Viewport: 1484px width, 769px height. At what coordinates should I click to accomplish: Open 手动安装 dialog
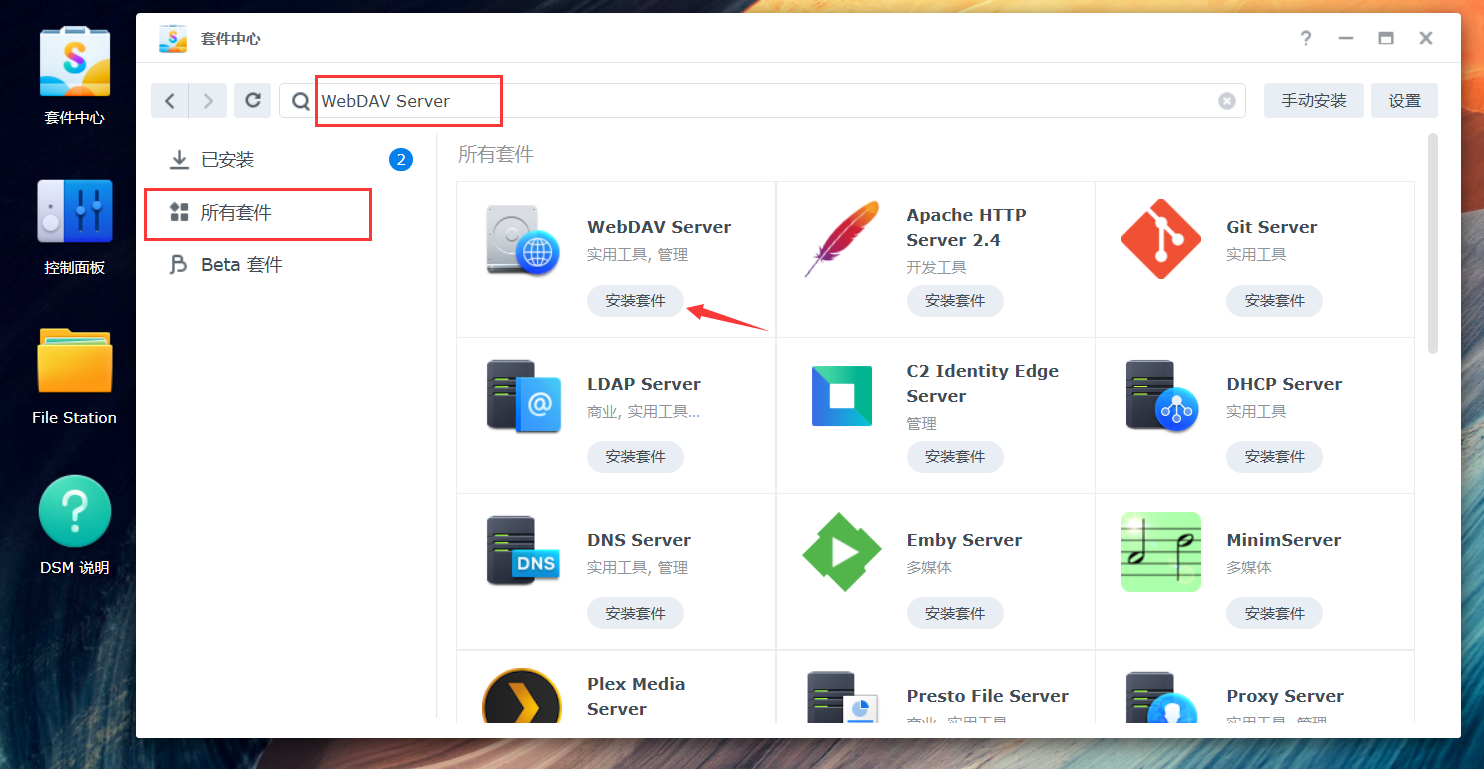1313,100
